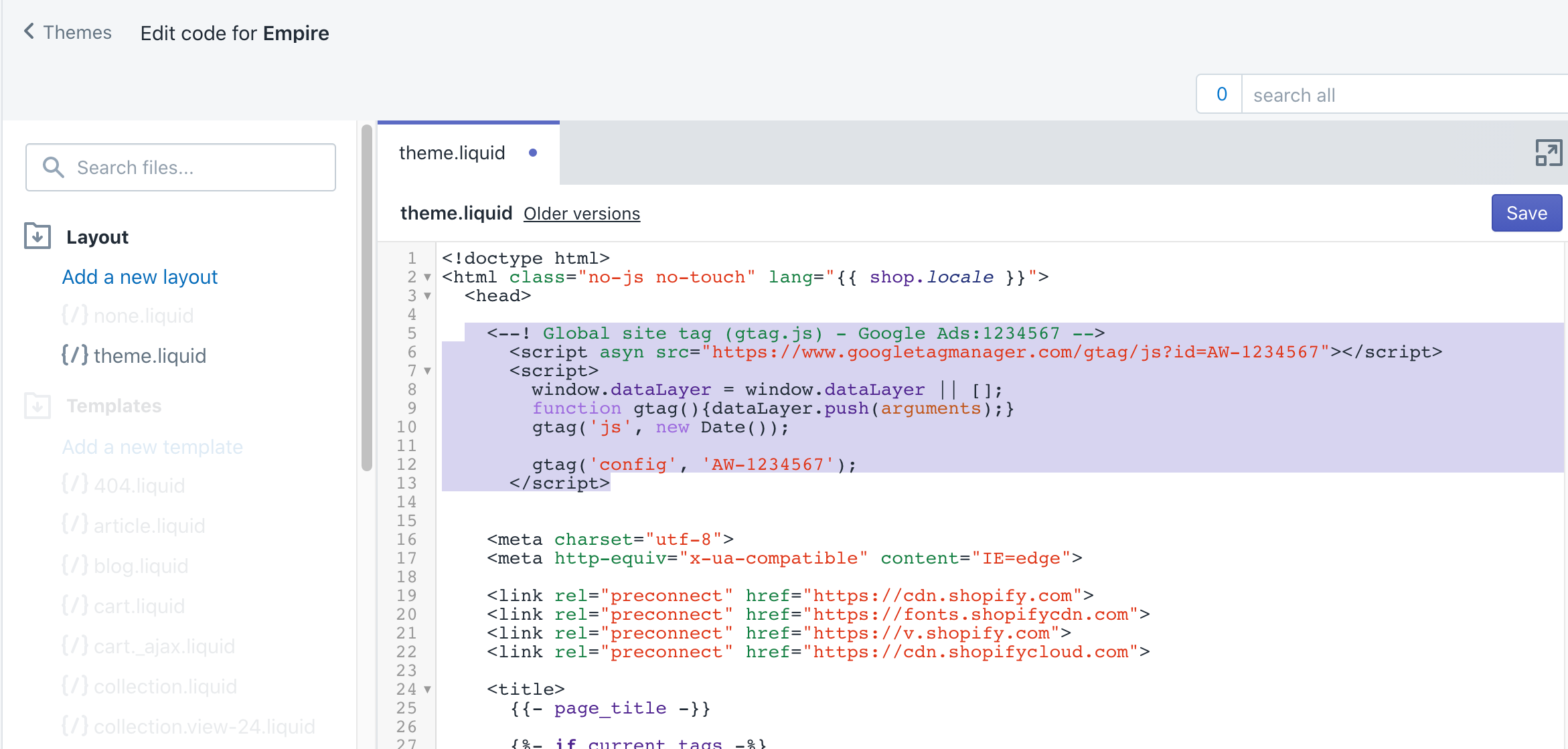Click the back chevron beside Themes
Viewport: 1568px width, 749px height.
pyautogui.click(x=29, y=31)
